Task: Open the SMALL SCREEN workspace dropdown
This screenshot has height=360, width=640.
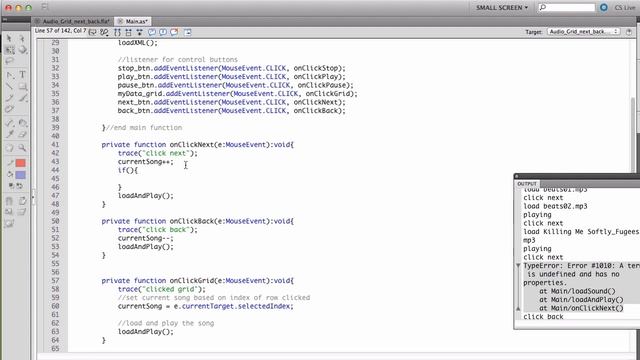Action: tap(502, 7)
